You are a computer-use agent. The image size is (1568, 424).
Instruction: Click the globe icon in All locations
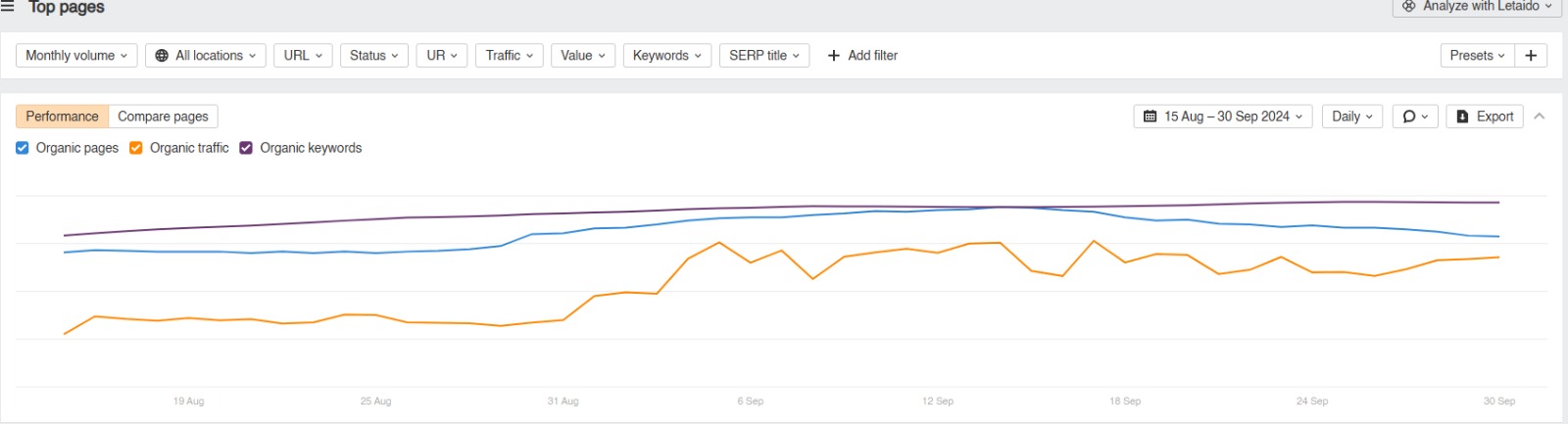[x=162, y=56]
